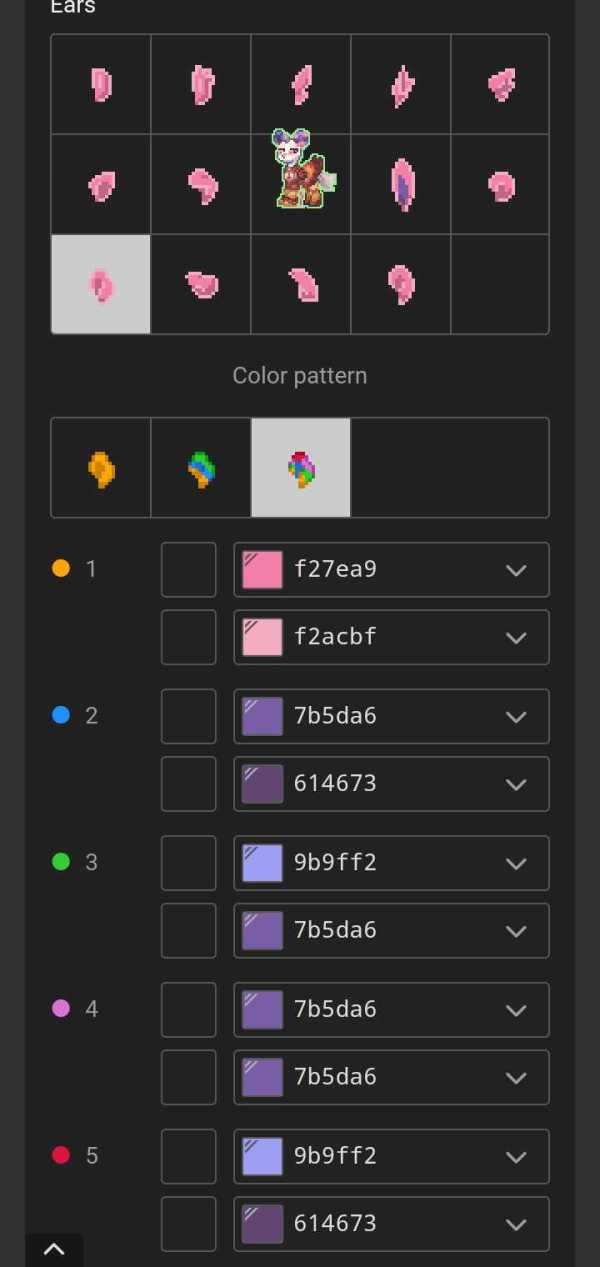Image resolution: width=600 pixels, height=1267 pixels.
Task: Choose the currently highlighted ear style thumbnail
Action: (101, 285)
